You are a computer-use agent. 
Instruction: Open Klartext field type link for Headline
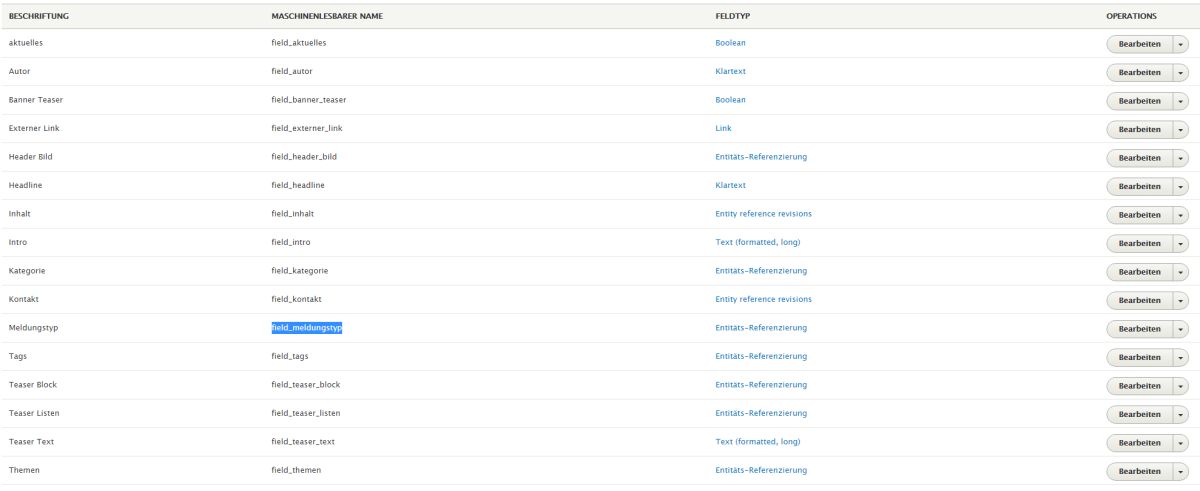pos(730,185)
